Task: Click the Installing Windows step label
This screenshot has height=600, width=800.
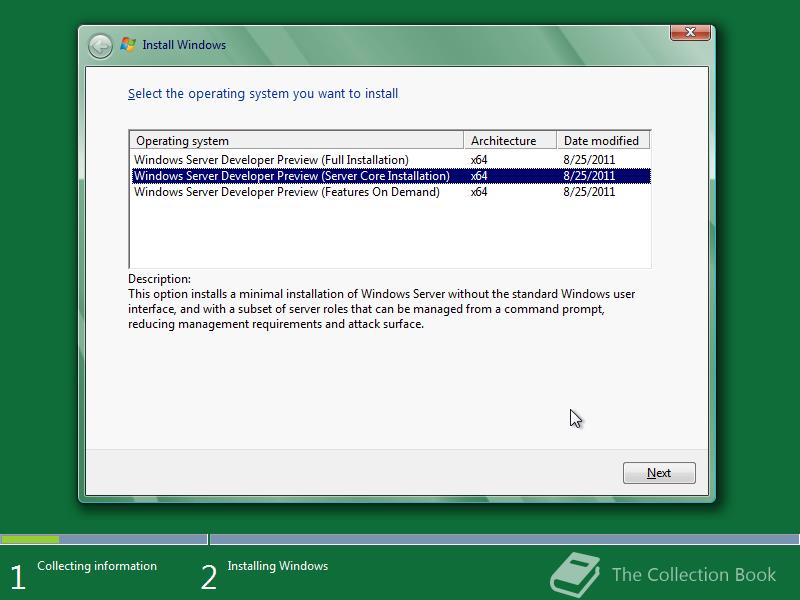Action: coord(278,566)
